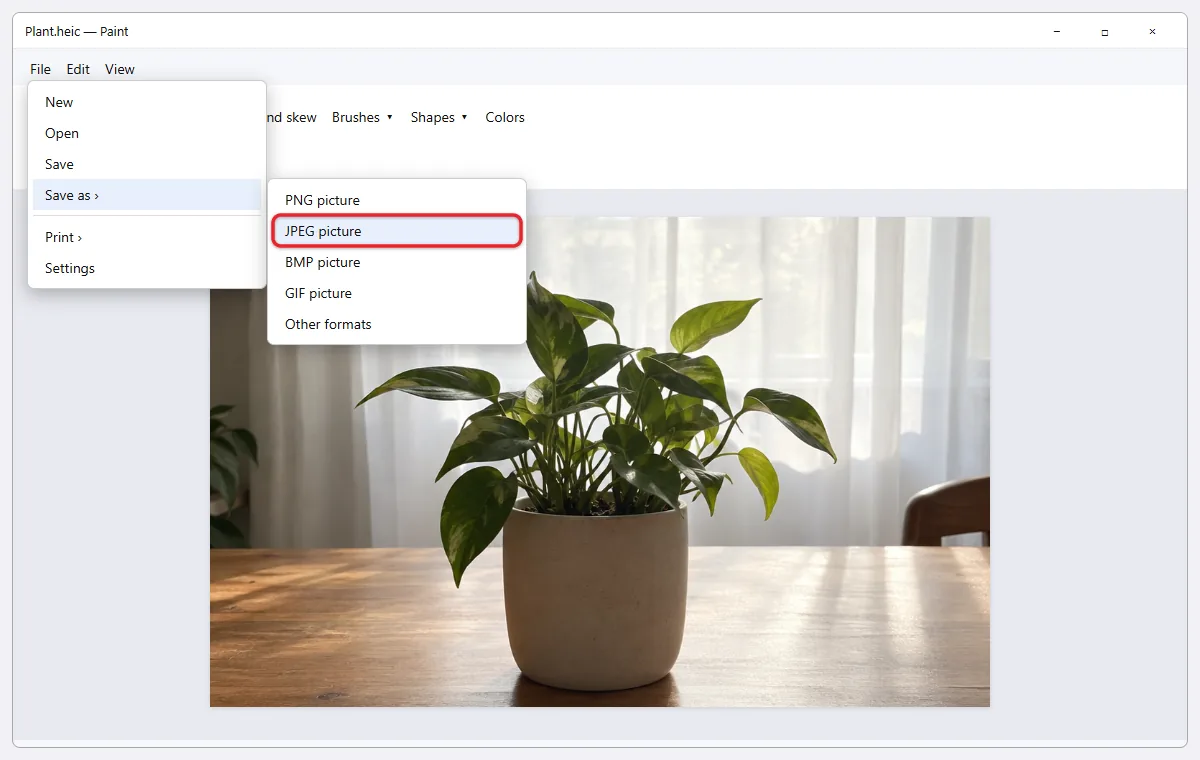Choose Save from the File menu

point(147,164)
